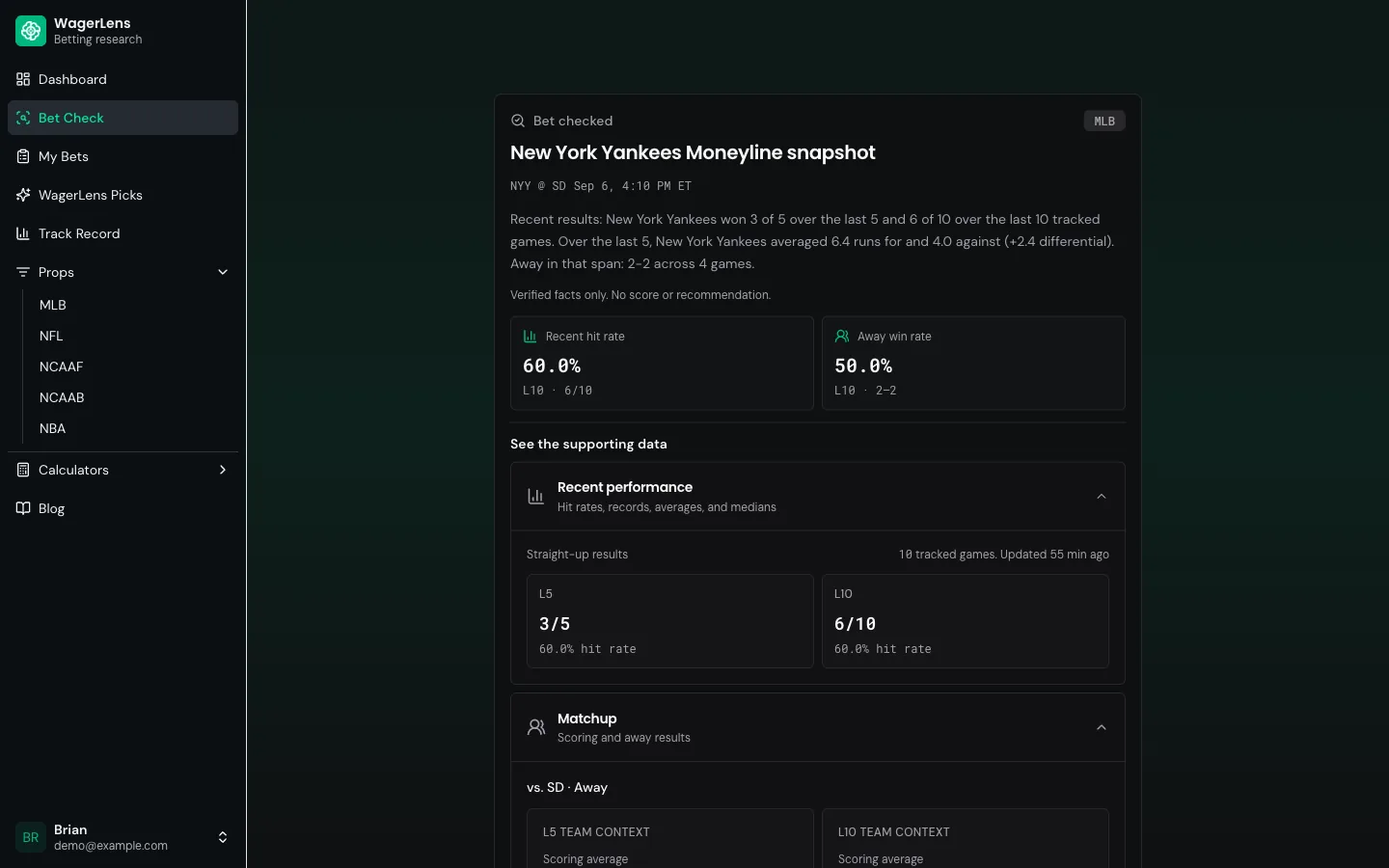Open the Track Record page

(x=123, y=233)
